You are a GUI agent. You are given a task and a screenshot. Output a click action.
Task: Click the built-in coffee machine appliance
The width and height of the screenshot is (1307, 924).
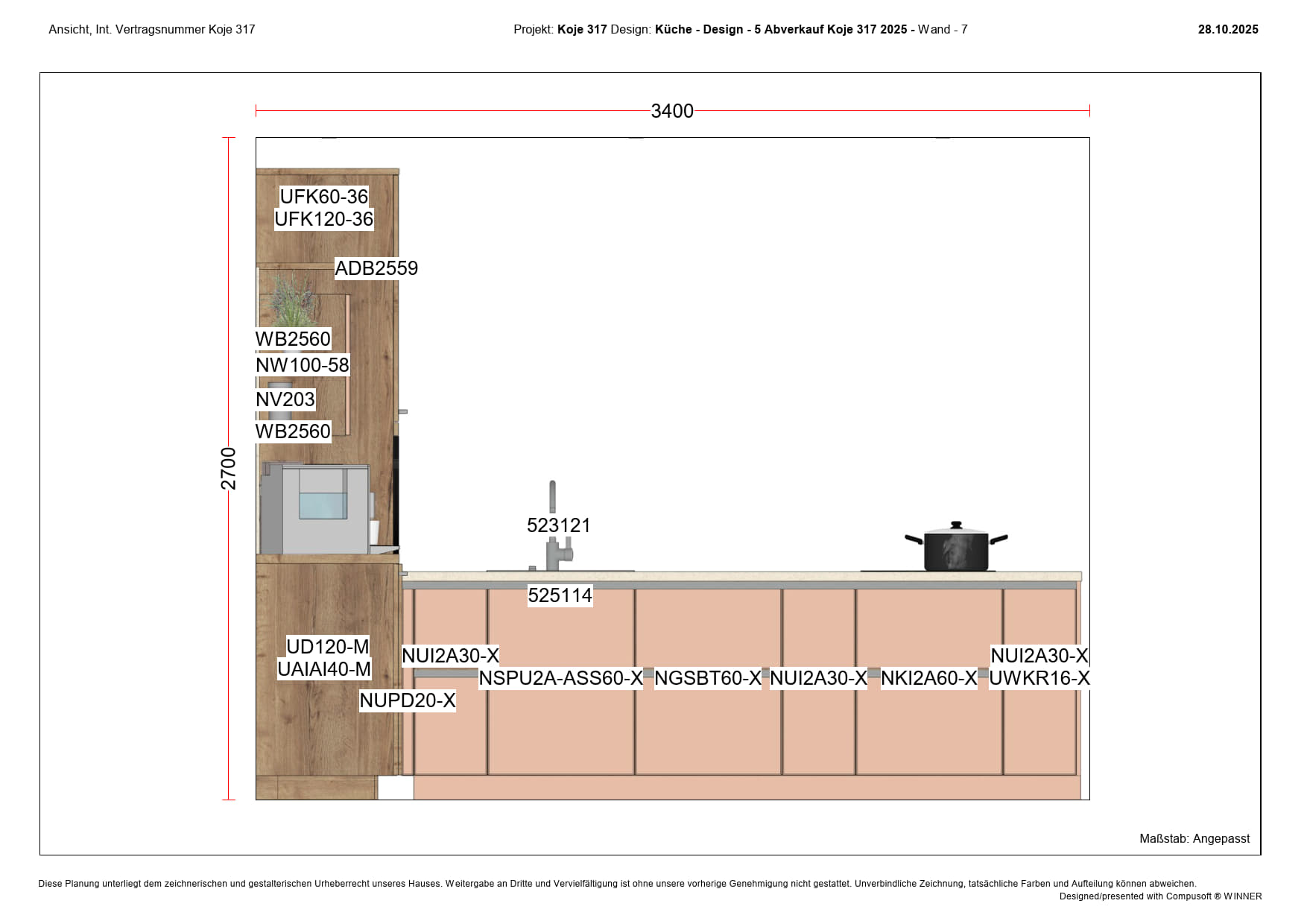(x=317, y=507)
